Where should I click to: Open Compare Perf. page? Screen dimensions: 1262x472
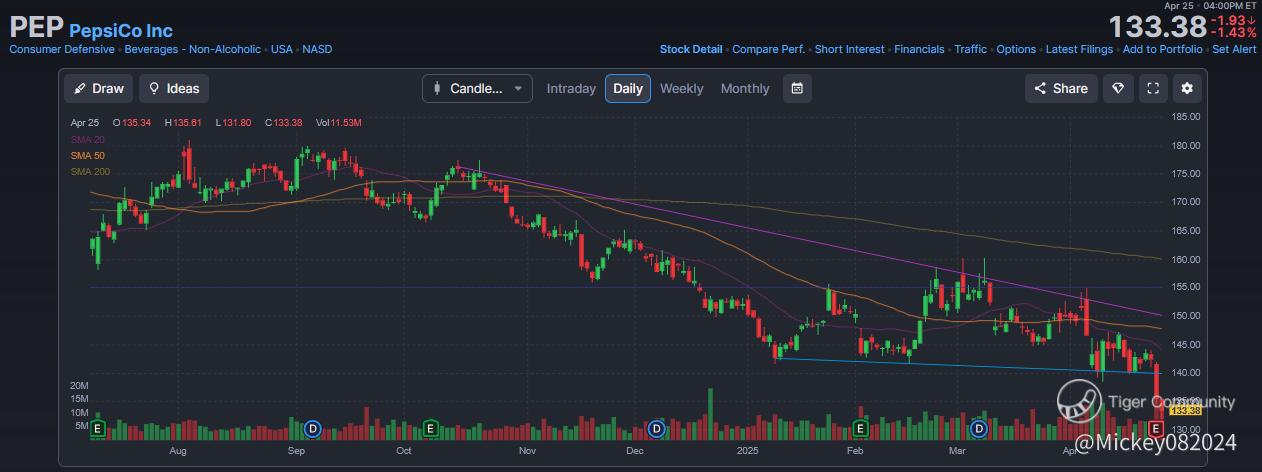(769, 49)
